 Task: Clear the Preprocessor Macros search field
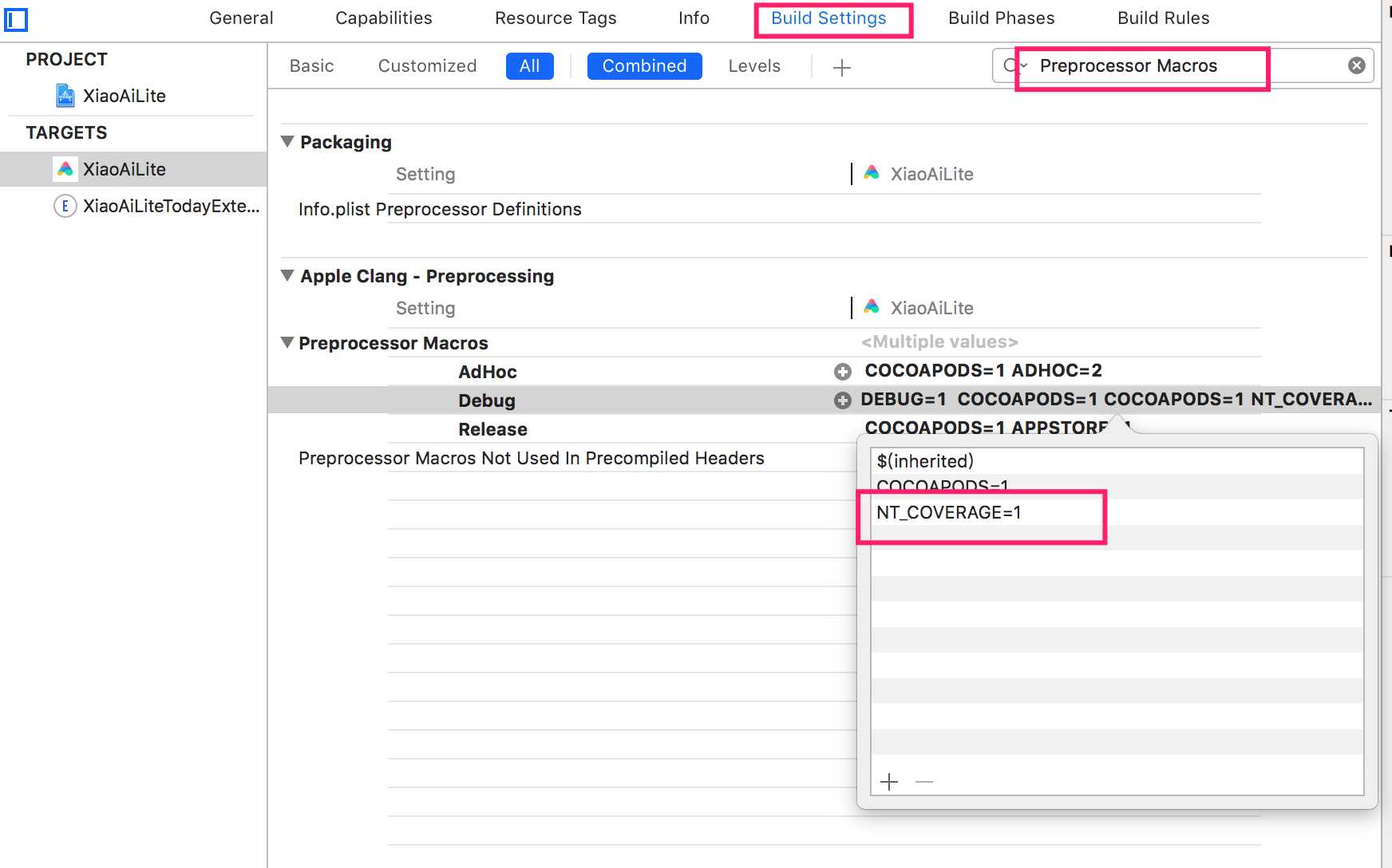1356,65
